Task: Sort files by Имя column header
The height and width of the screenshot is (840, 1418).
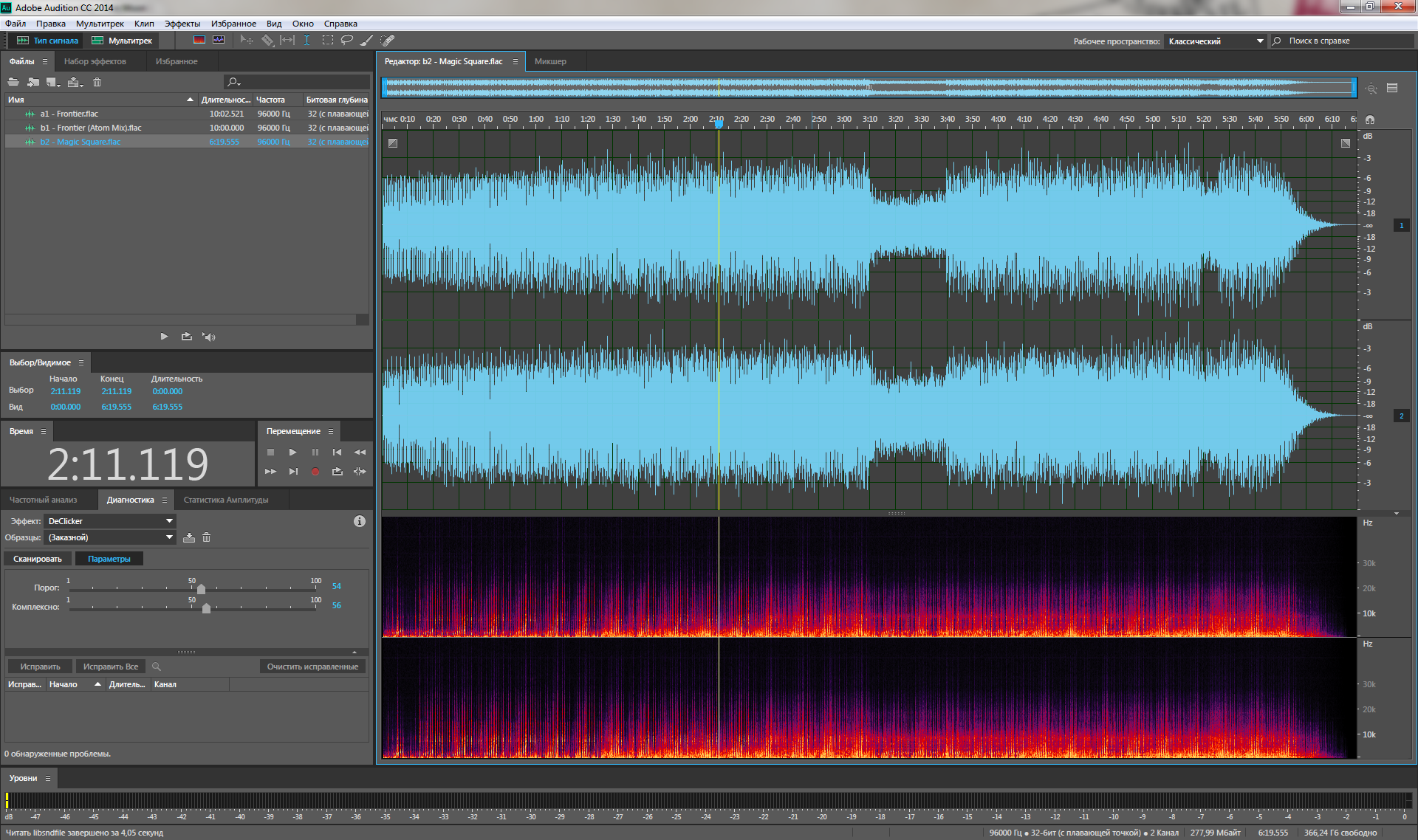Action: click(x=100, y=100)
